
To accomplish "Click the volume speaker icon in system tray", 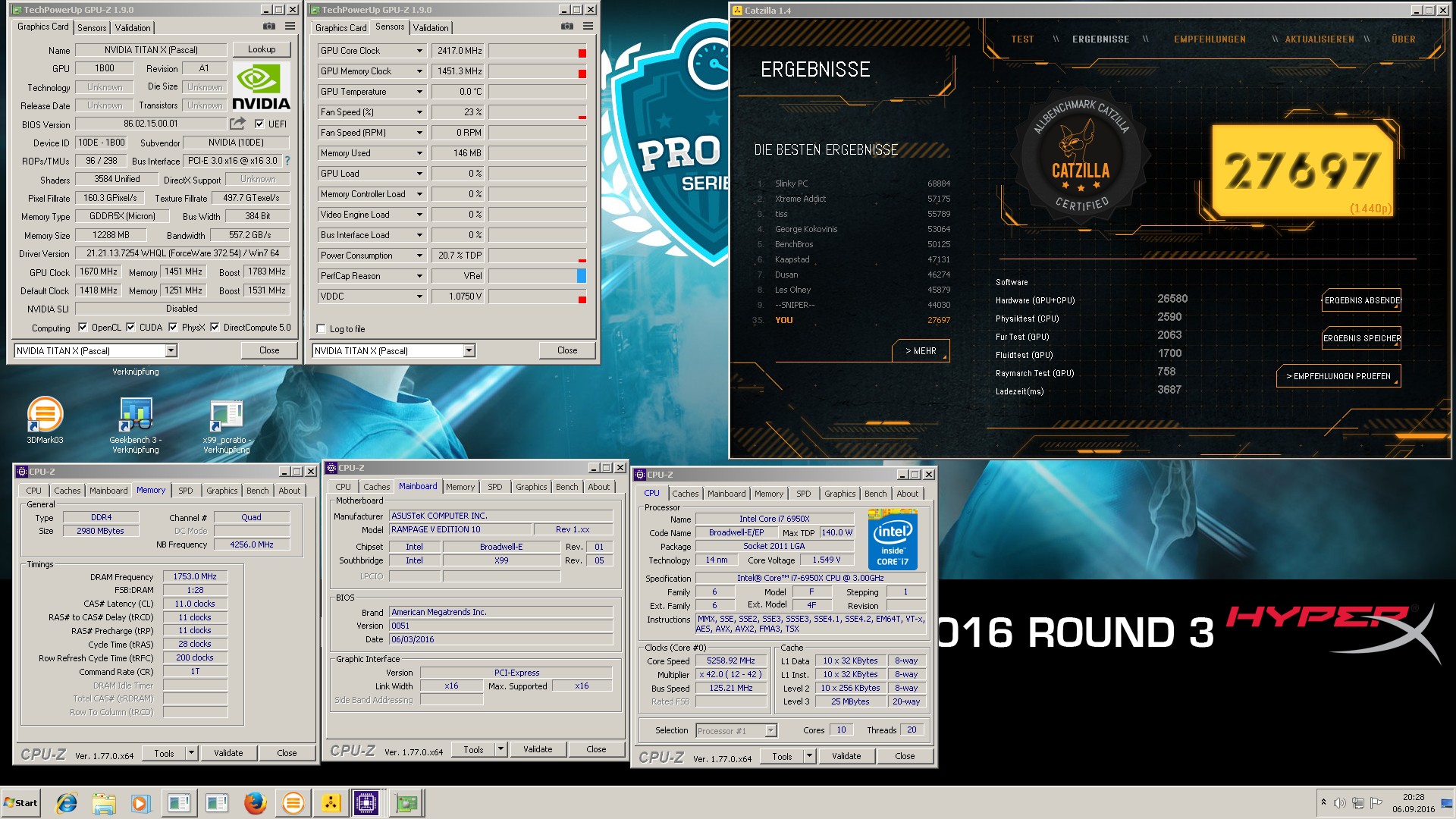I will [x=1340, y=803].
